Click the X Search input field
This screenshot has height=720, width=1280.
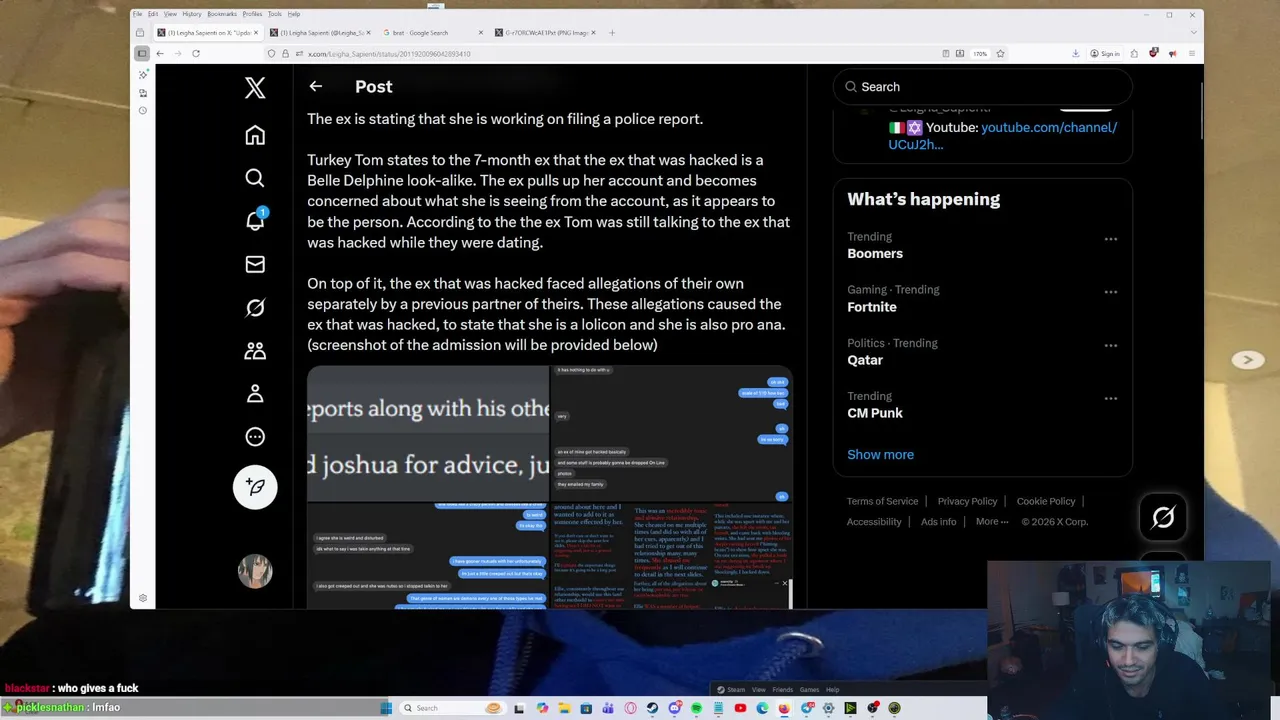point(983,87)
